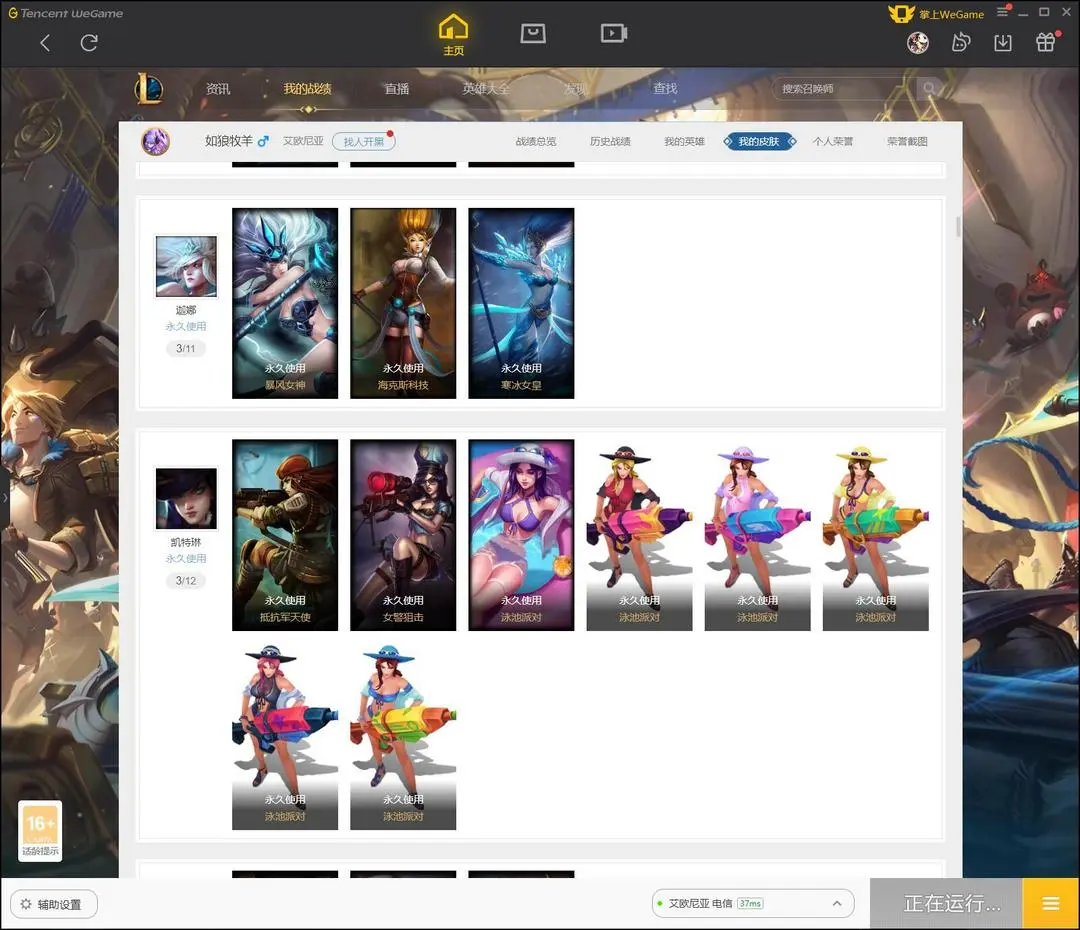Focus the 搜索召唤师 search field
This screenshot has width=1080, height=930.
[x=844, y=89]
